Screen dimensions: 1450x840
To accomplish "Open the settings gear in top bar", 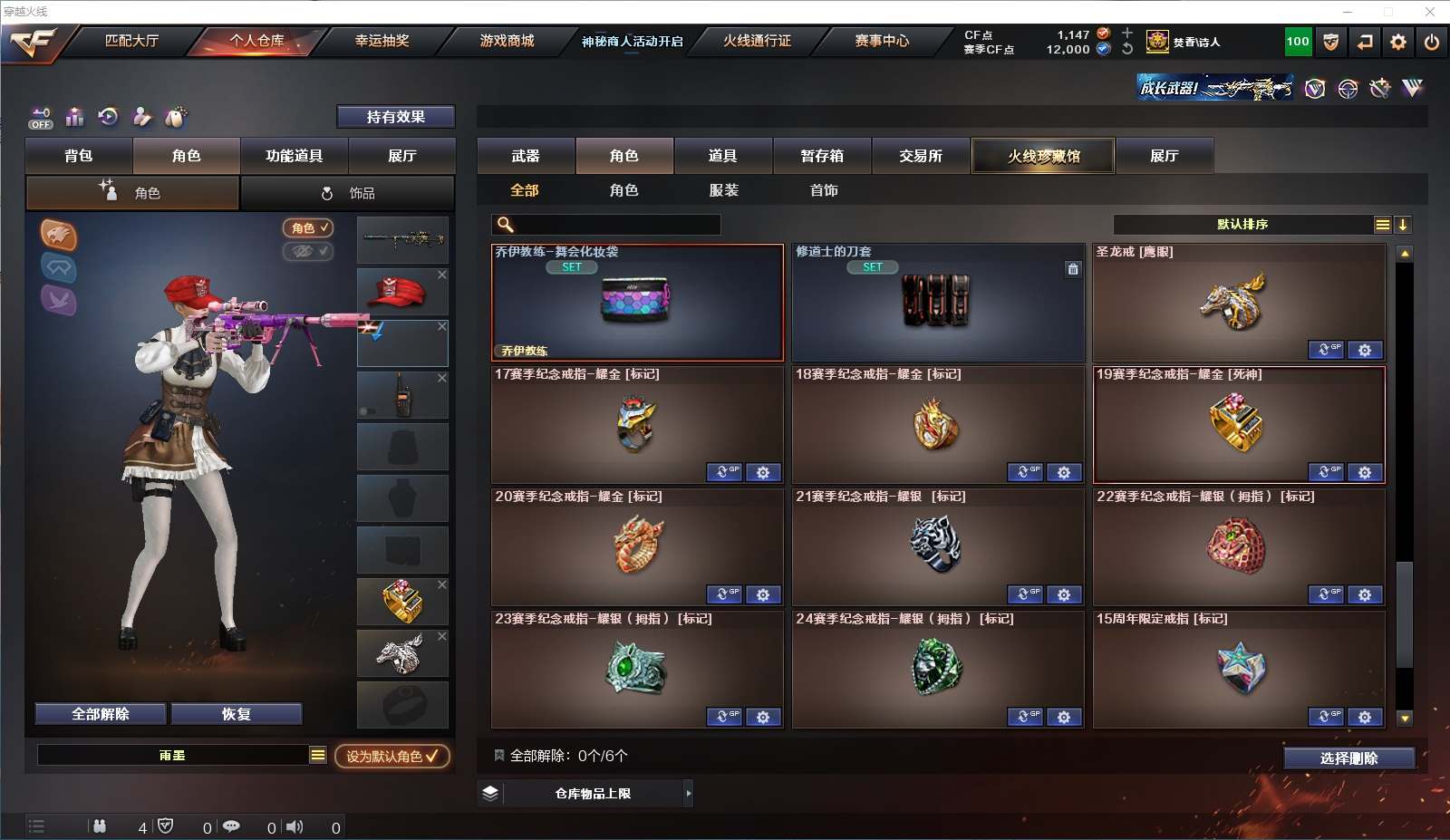I will 1398,42.
